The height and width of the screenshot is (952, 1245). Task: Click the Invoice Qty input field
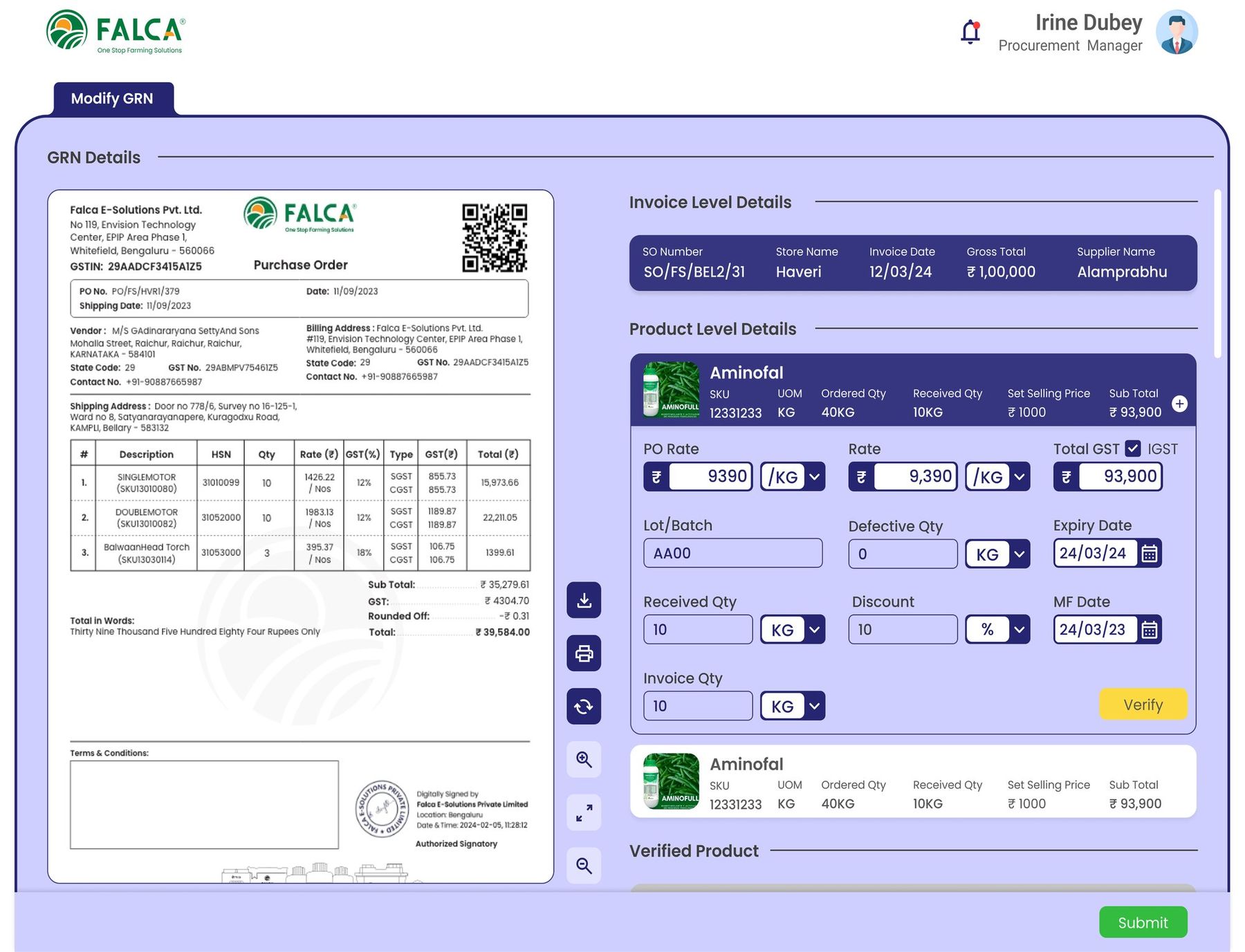click(698, 706)
